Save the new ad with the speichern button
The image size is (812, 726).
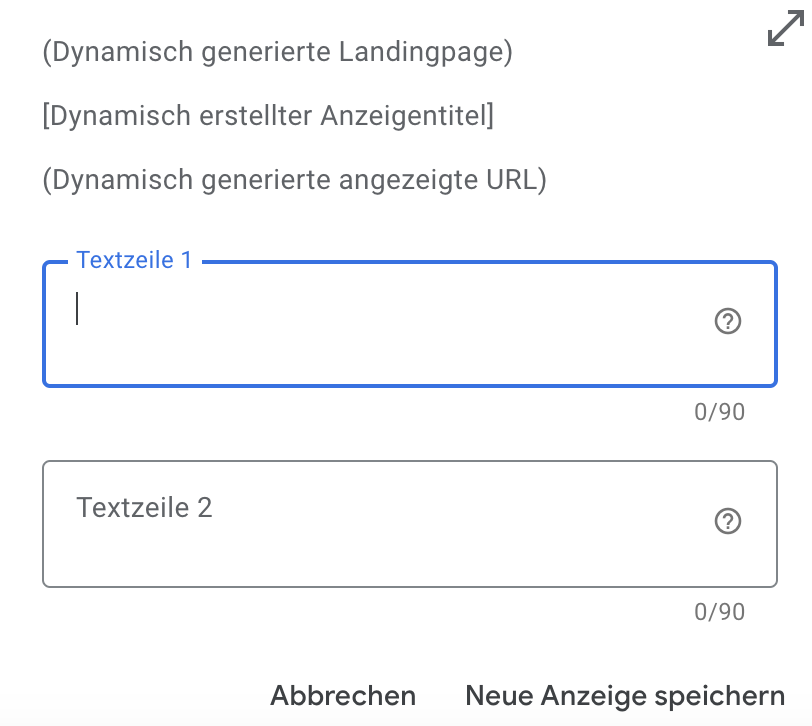coord(625,695)
